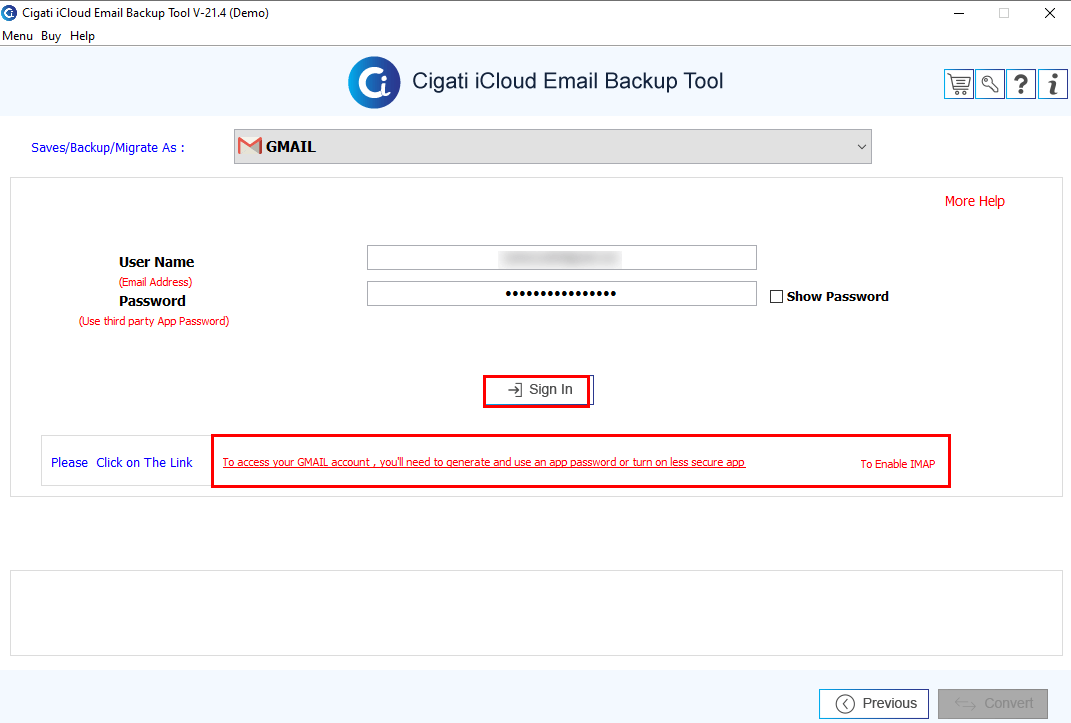Image resolution: width=1071 pixels, height=723 pixels.
Task: Open the shopping cart purchase icon
Action: tap(958, 85)
